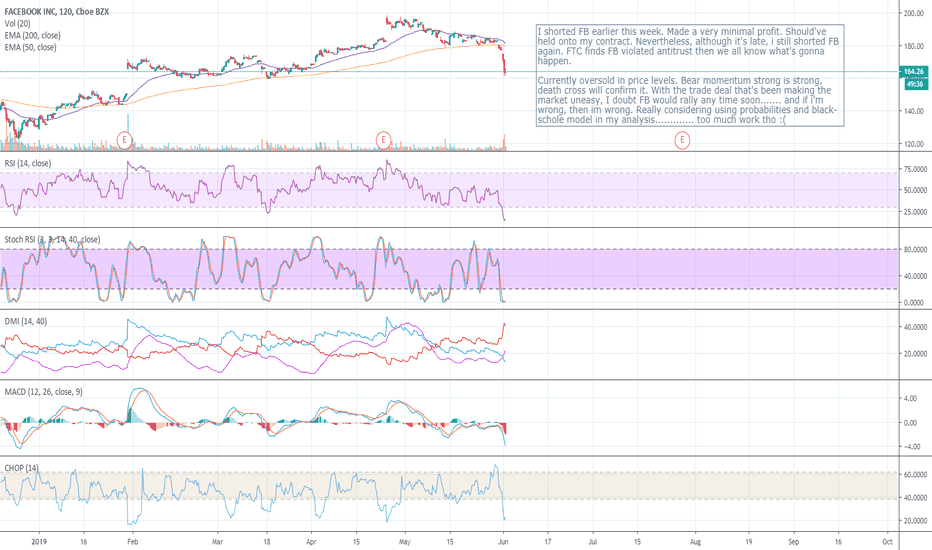Viewport: 932px width, 550px height.
Task: Click the Stoch RSI scale 80.0000 value
Action: point(915,250)
